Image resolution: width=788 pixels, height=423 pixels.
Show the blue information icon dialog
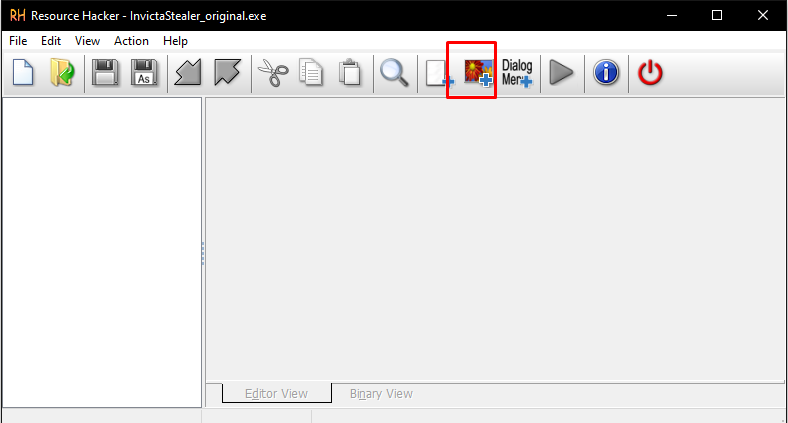[x=606, y=73]
